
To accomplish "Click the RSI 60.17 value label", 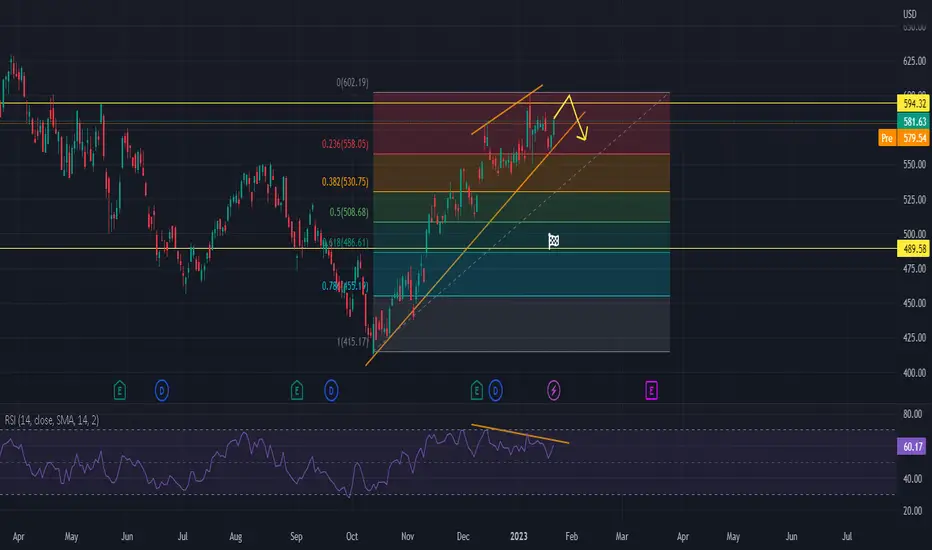I will 911,446.
